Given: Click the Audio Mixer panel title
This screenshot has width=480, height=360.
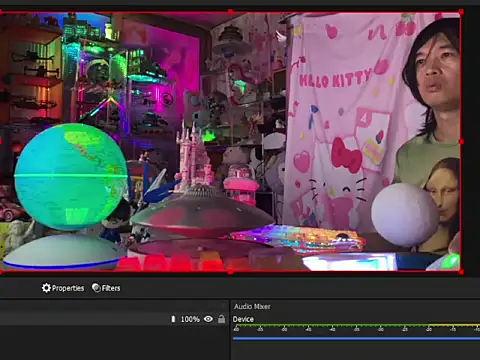Looking at the screenshot, I should 252,306.
